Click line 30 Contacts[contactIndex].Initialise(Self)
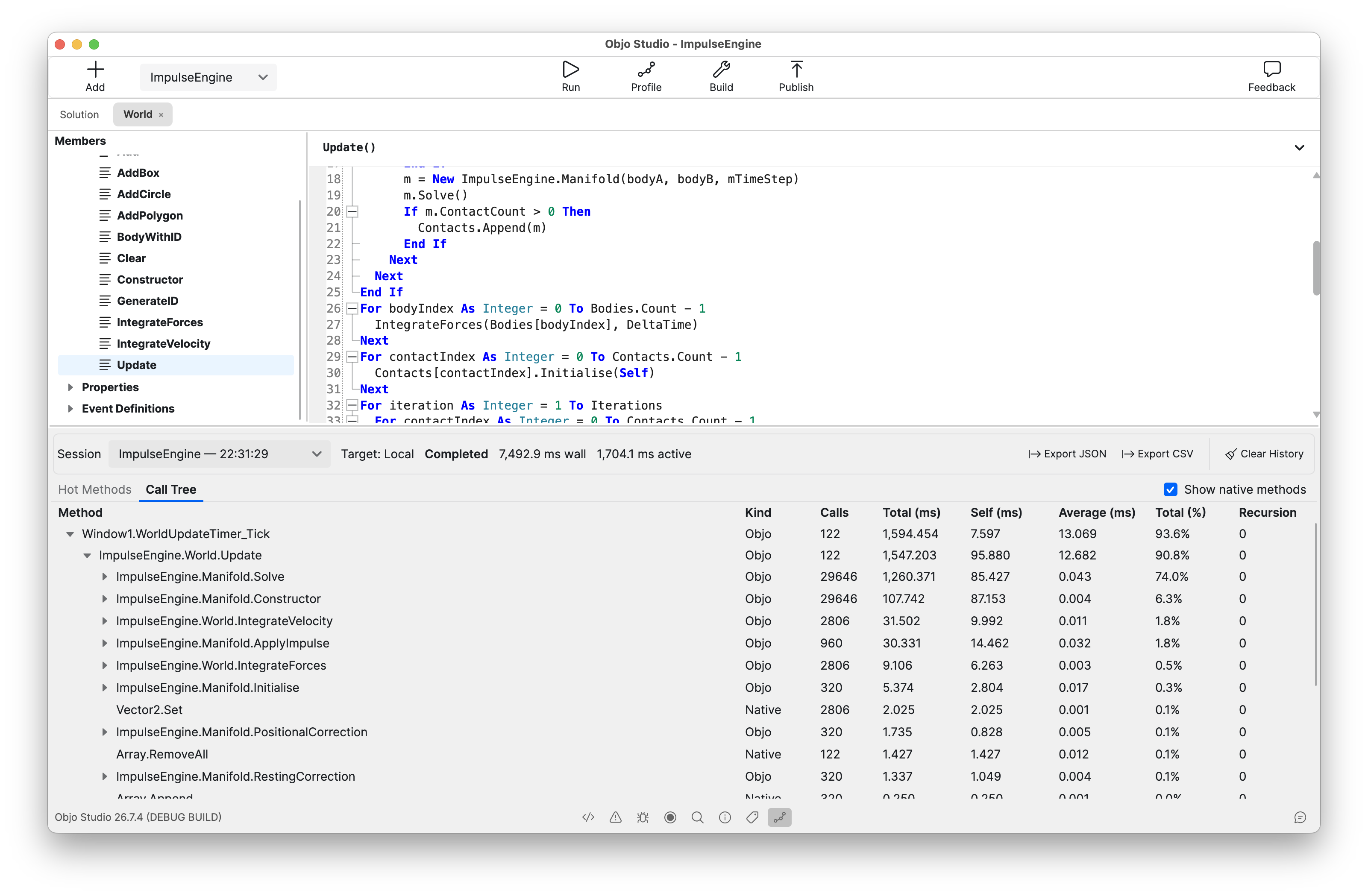The image size is (1368, 896). click(514, 373)
